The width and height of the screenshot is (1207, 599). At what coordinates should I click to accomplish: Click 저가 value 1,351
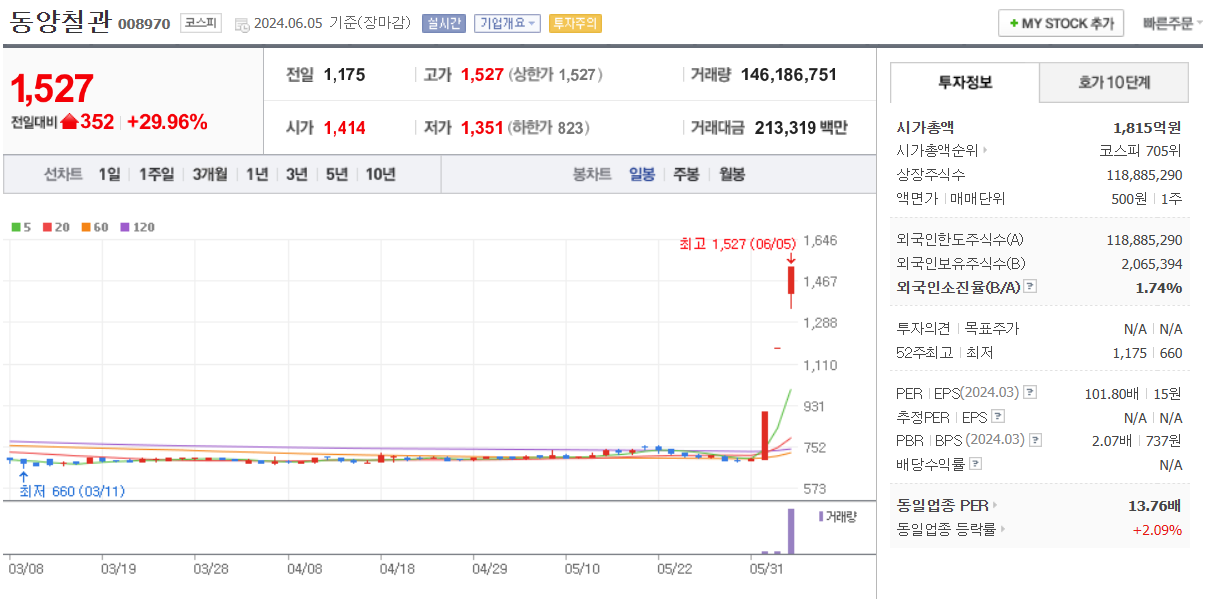482,128
